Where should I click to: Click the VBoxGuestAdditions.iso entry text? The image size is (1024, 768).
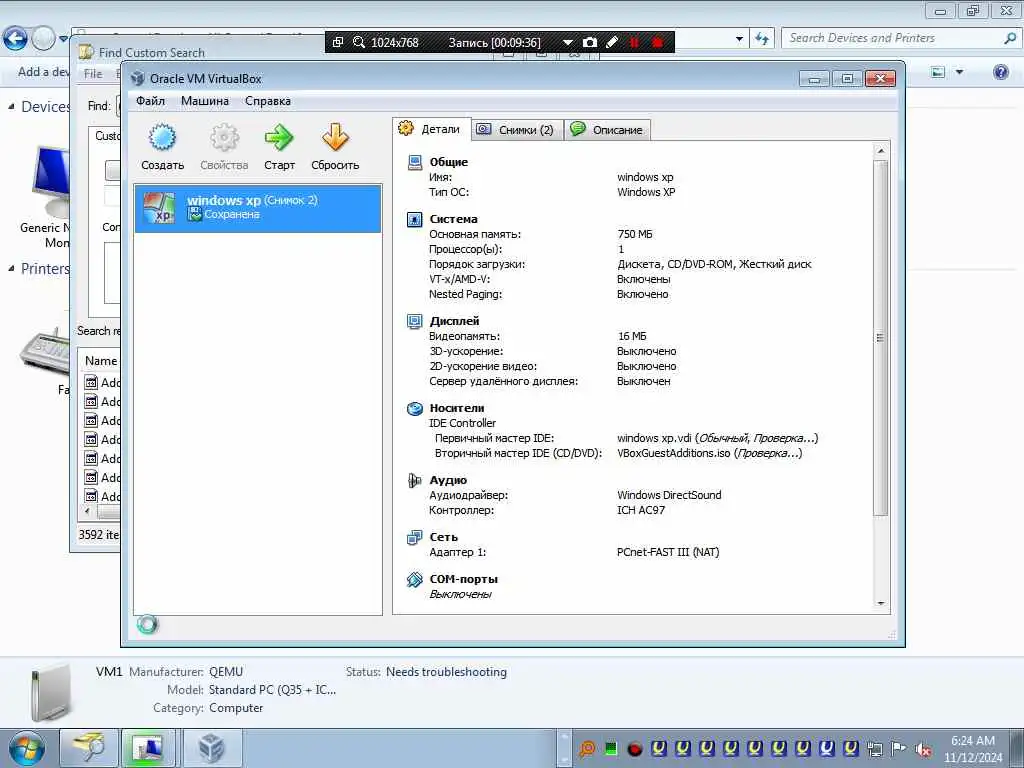(709, 453)
